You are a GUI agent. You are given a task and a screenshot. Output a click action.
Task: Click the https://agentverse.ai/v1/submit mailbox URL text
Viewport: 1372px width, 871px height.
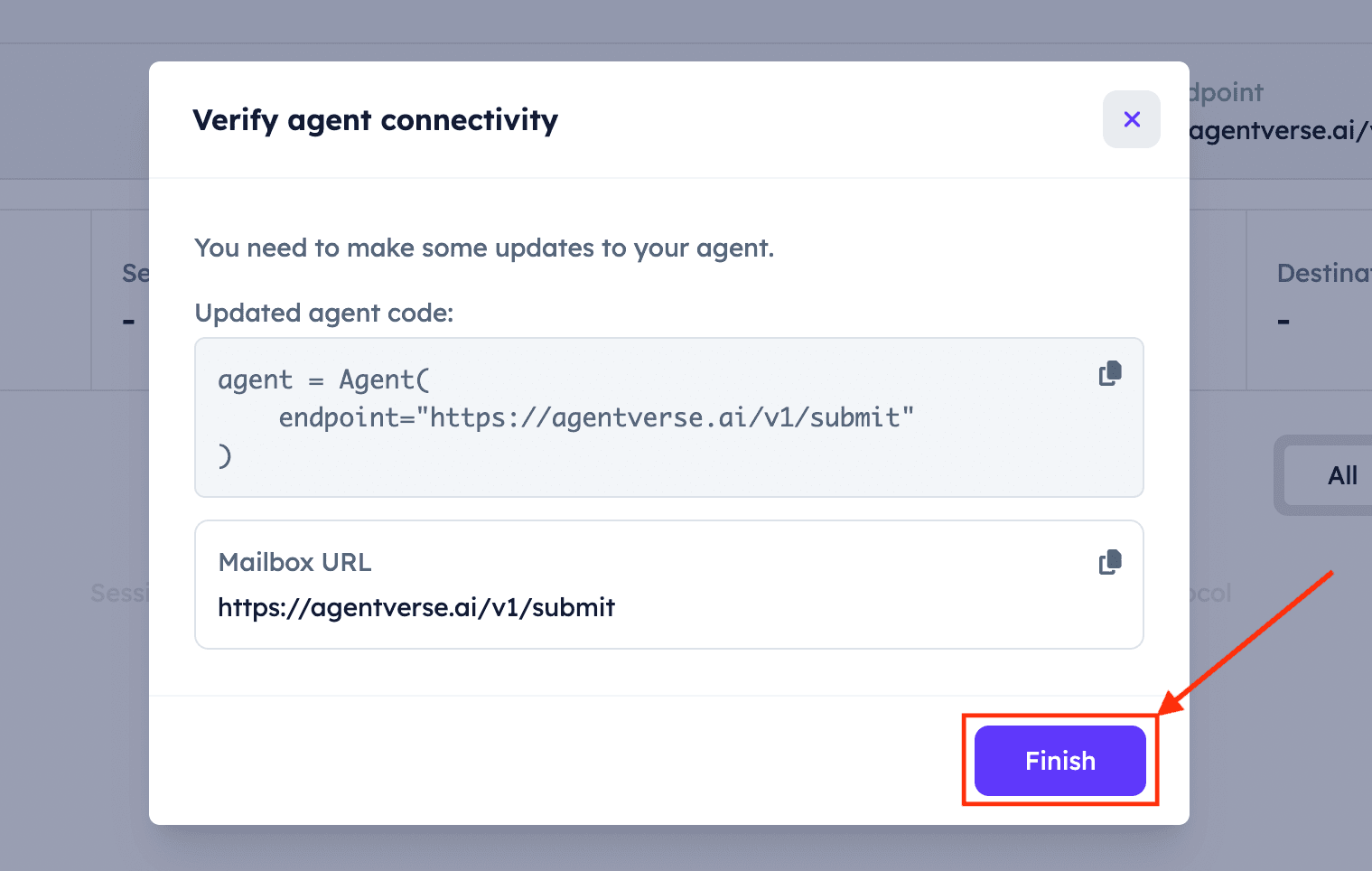click(x=416, y=607)
